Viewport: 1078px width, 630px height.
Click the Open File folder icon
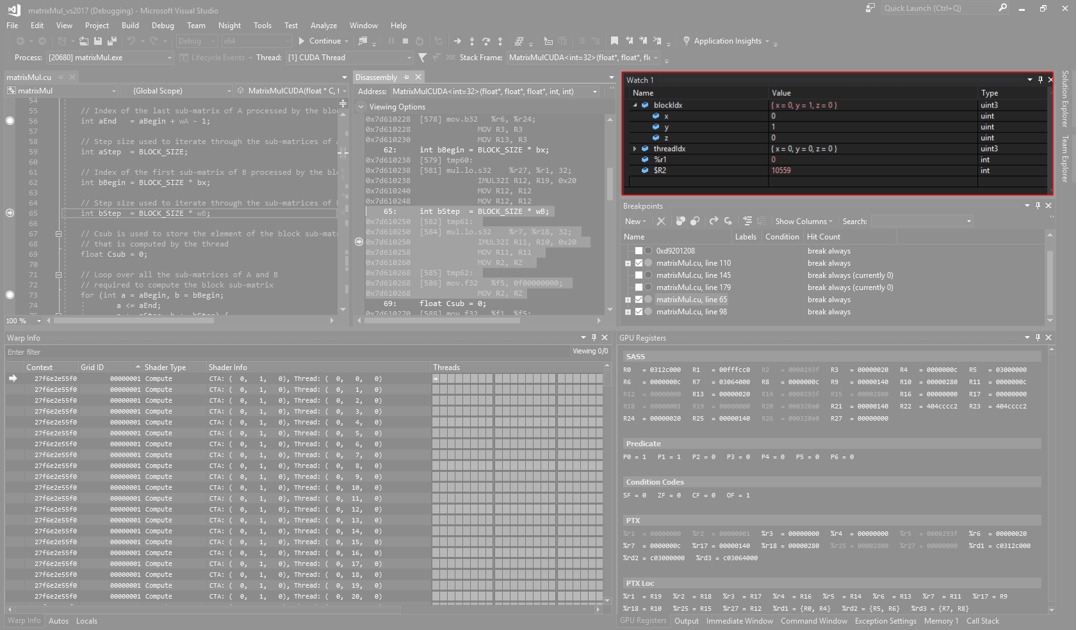[x=84, y=41]
